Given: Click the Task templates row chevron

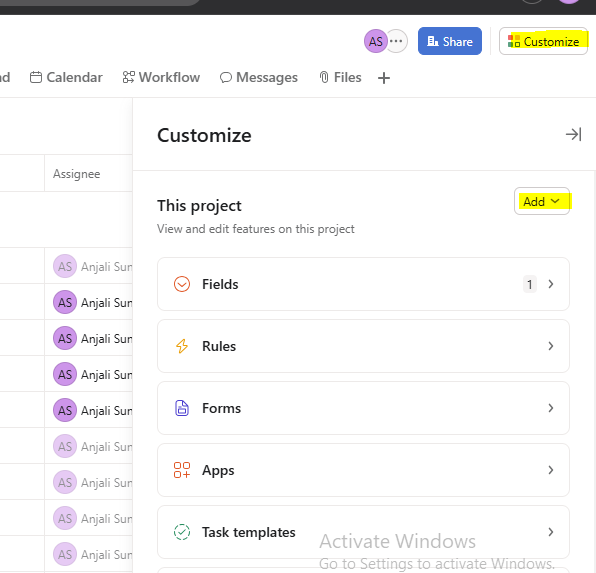Looking at the screenshot, I should 551,532.
